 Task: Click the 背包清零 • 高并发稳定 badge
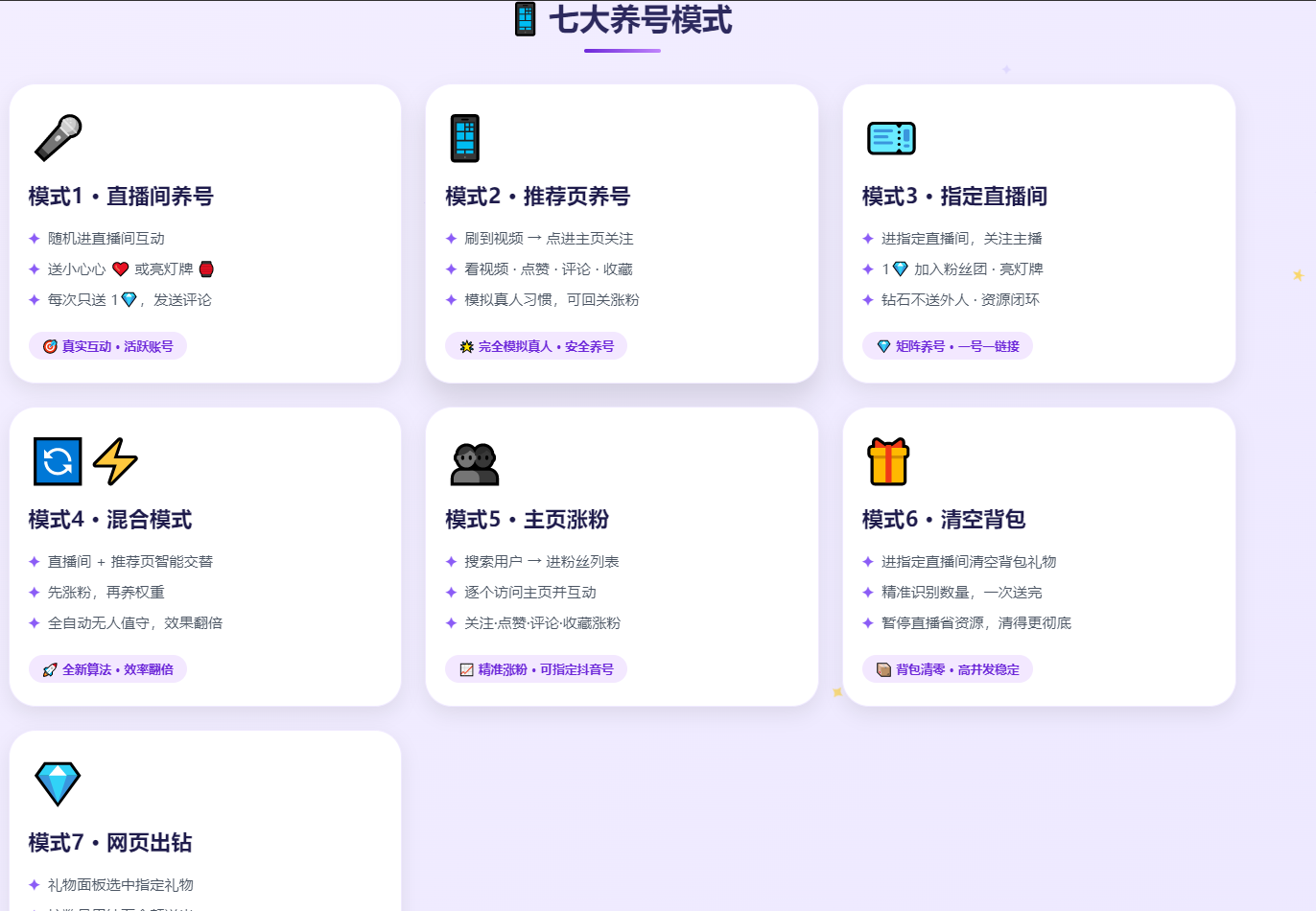click(x=948, y=669)
